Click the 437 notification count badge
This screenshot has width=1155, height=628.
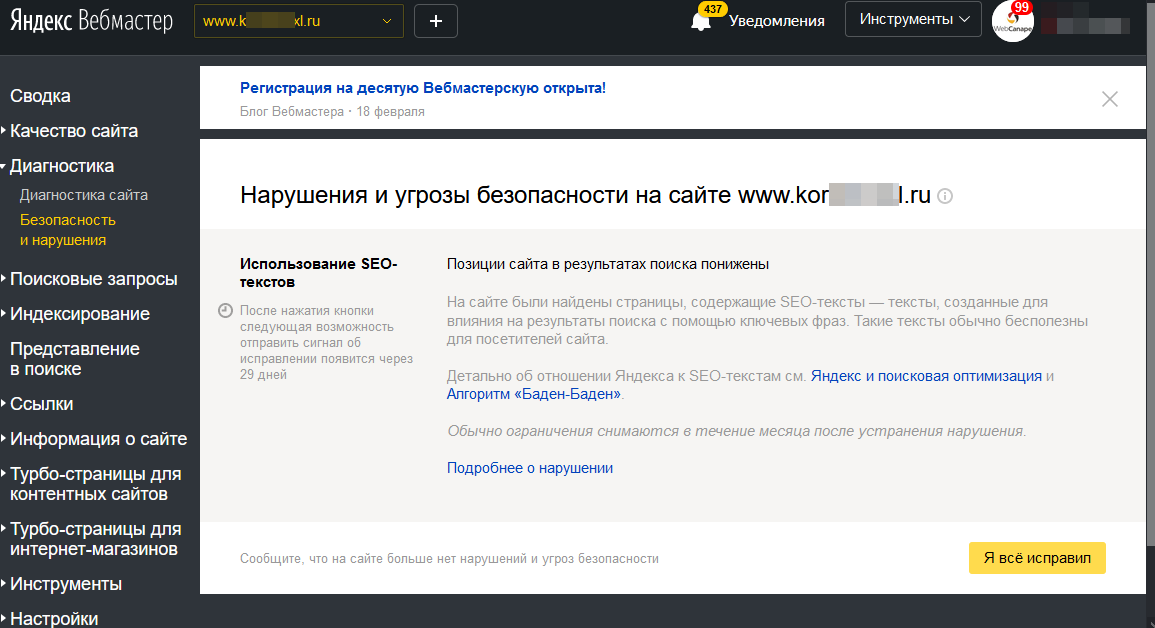tap(712, 9)
